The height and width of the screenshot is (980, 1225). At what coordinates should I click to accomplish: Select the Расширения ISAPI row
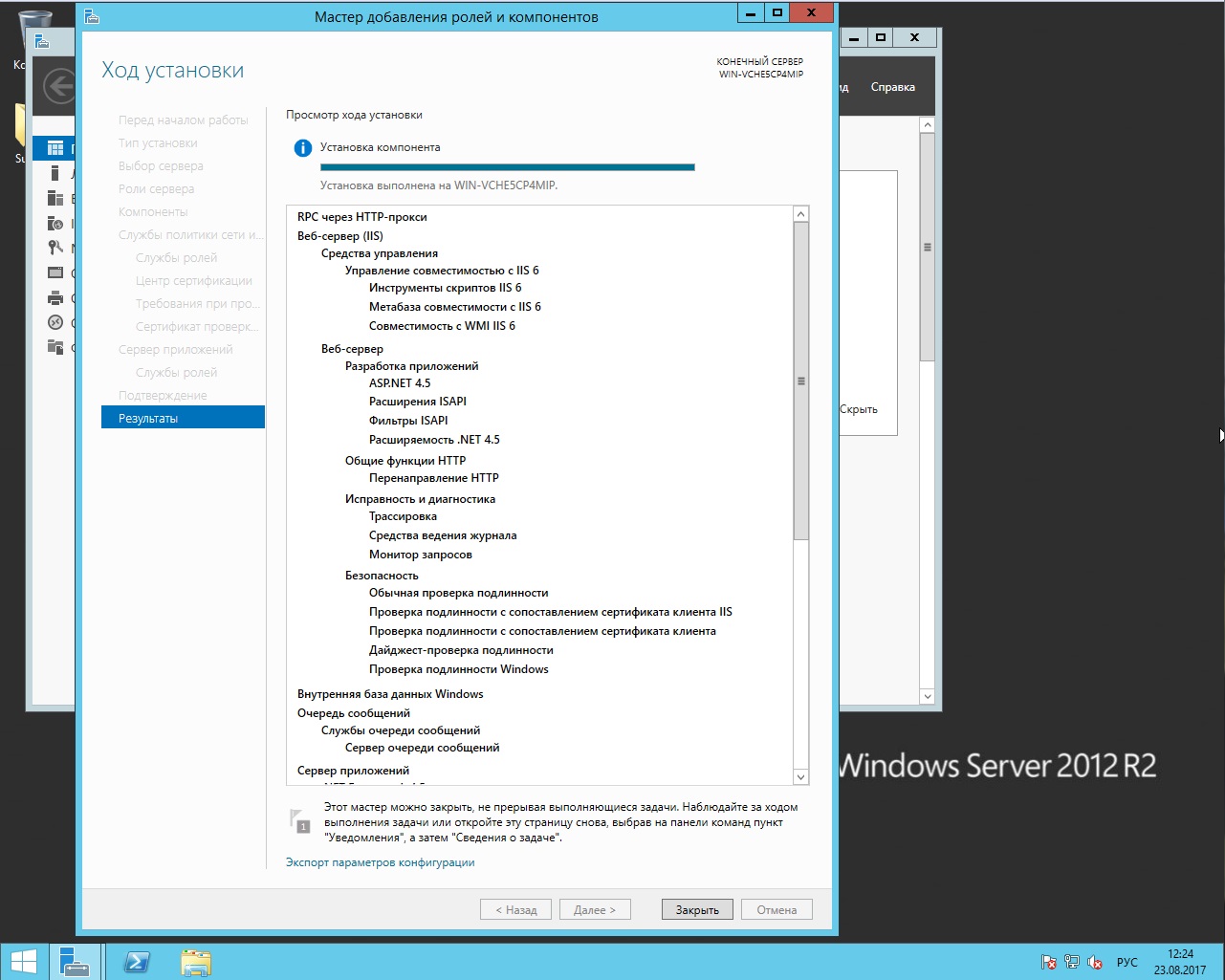[418, 402]
